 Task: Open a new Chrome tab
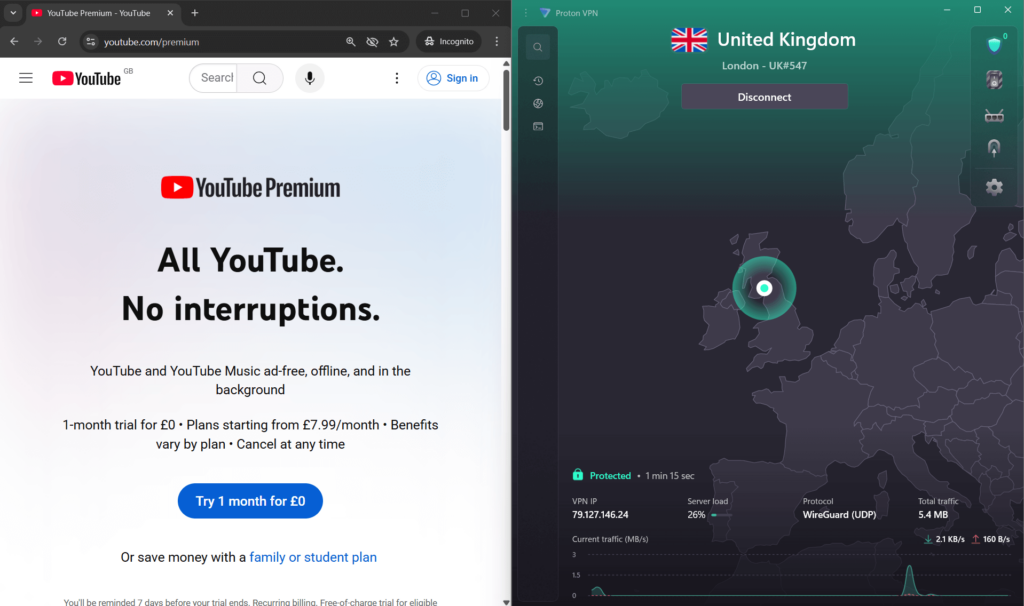coord(195,13)
